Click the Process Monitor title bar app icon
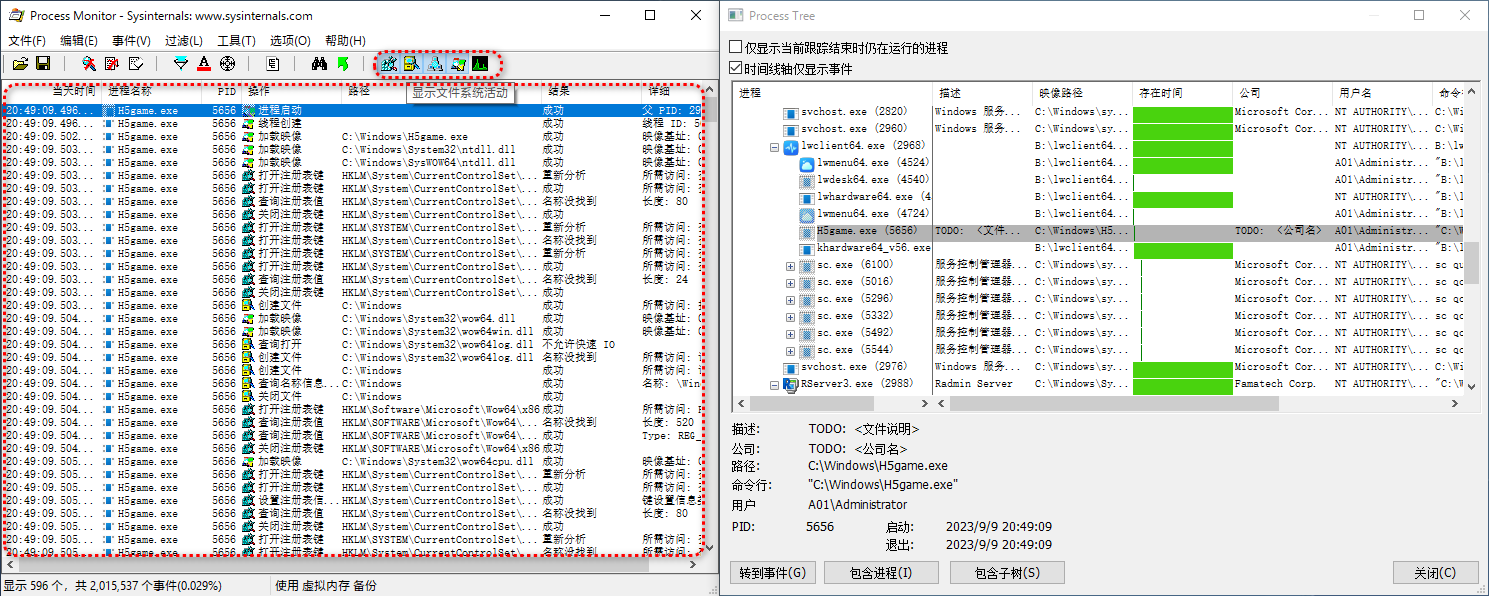Image resolution: width=1489 pixels, height=596 pixels. [x=16, y=16]
